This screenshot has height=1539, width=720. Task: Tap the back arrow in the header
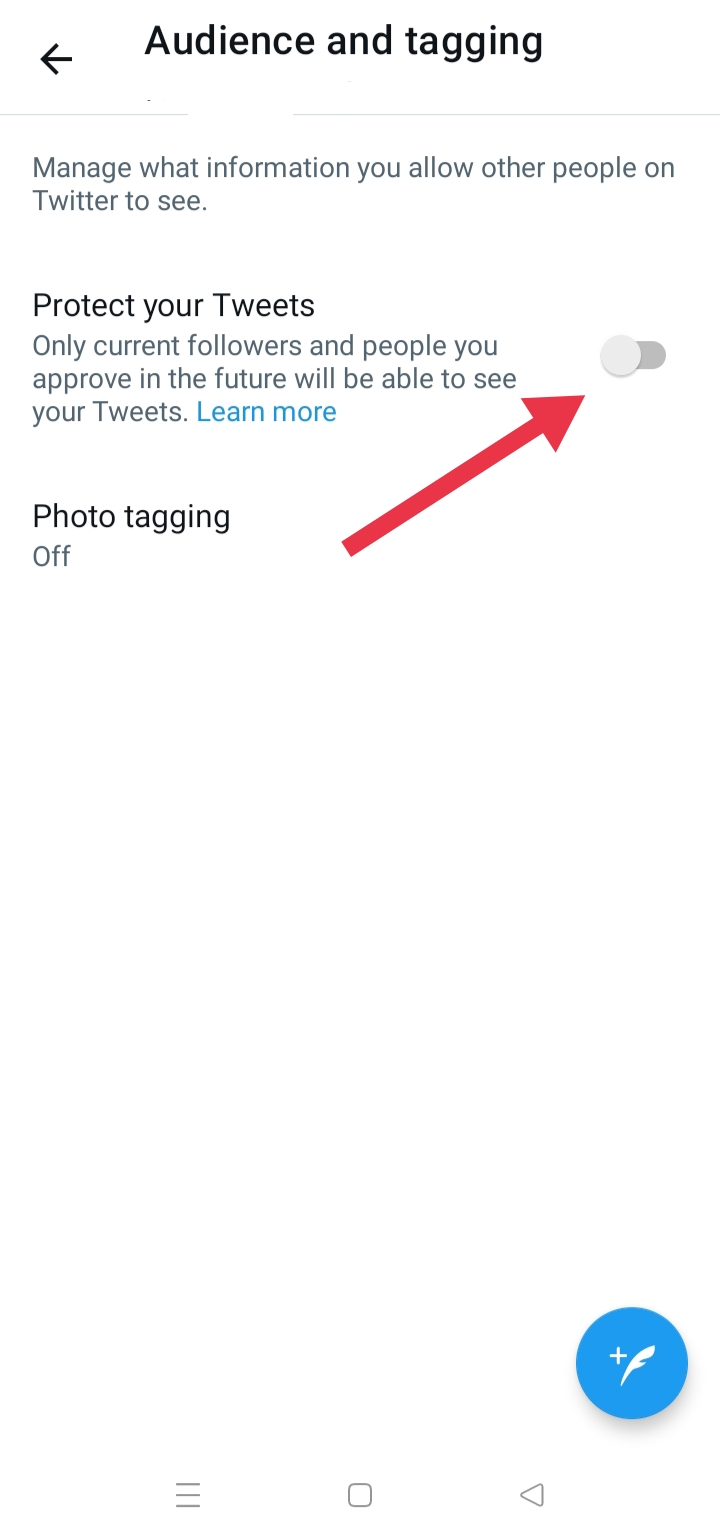click(x=56, y=60)
